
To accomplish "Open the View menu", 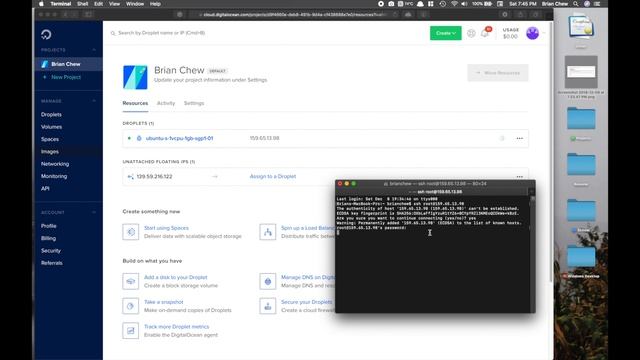I will 114,4.
